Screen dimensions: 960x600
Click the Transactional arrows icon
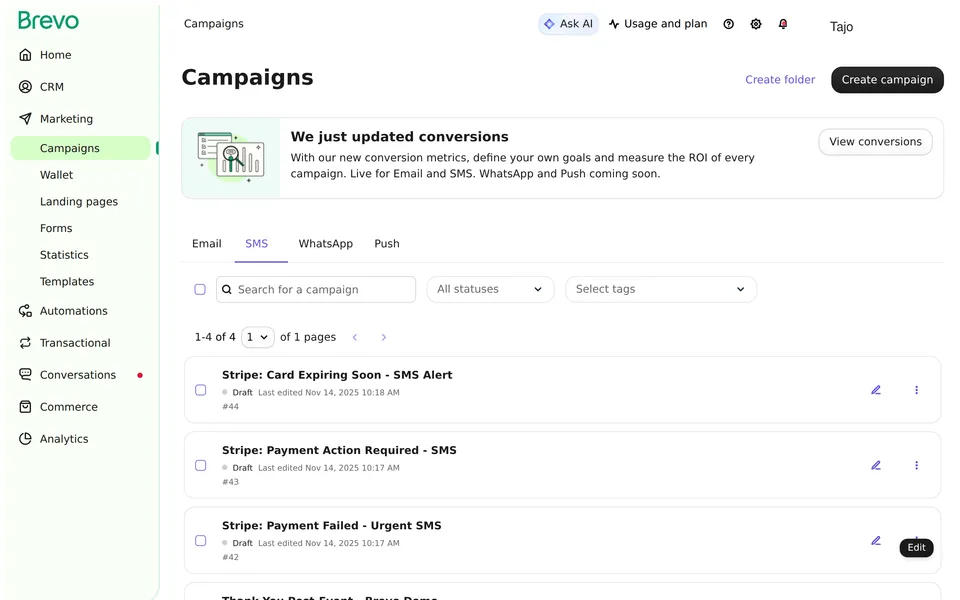point(25,343)
